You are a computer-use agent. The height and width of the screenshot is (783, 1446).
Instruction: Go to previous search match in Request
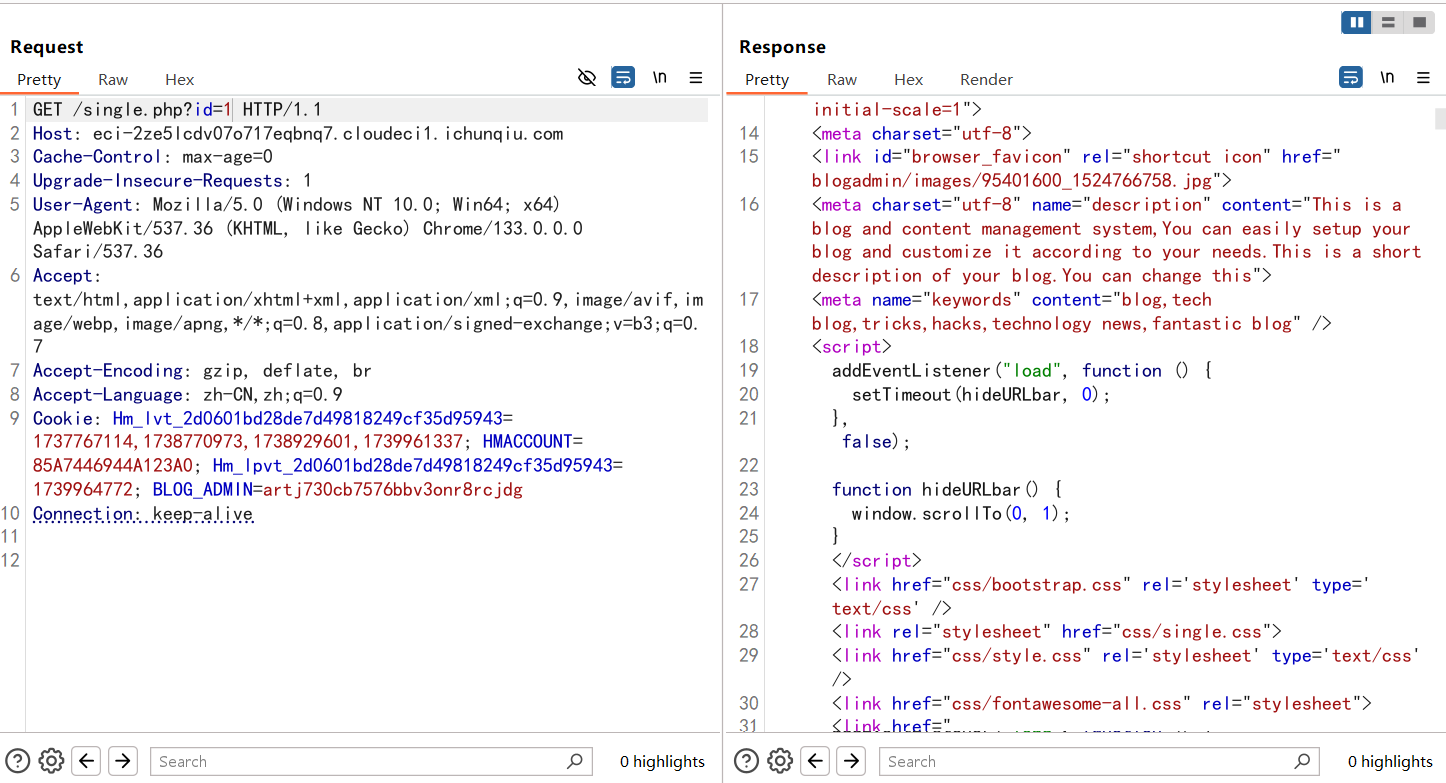point(87,761)
